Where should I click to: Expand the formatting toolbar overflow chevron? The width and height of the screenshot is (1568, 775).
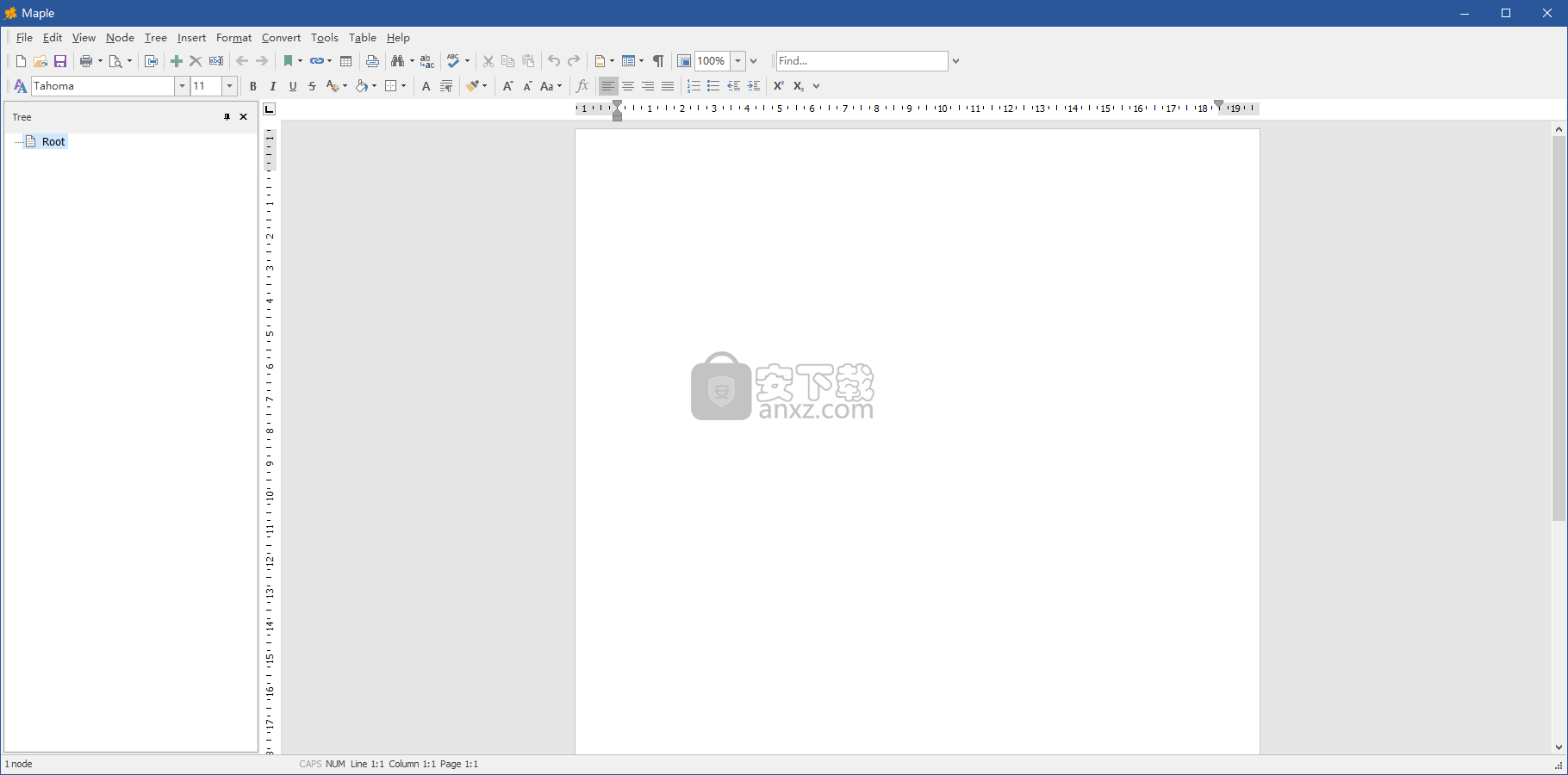coord(817,86)
